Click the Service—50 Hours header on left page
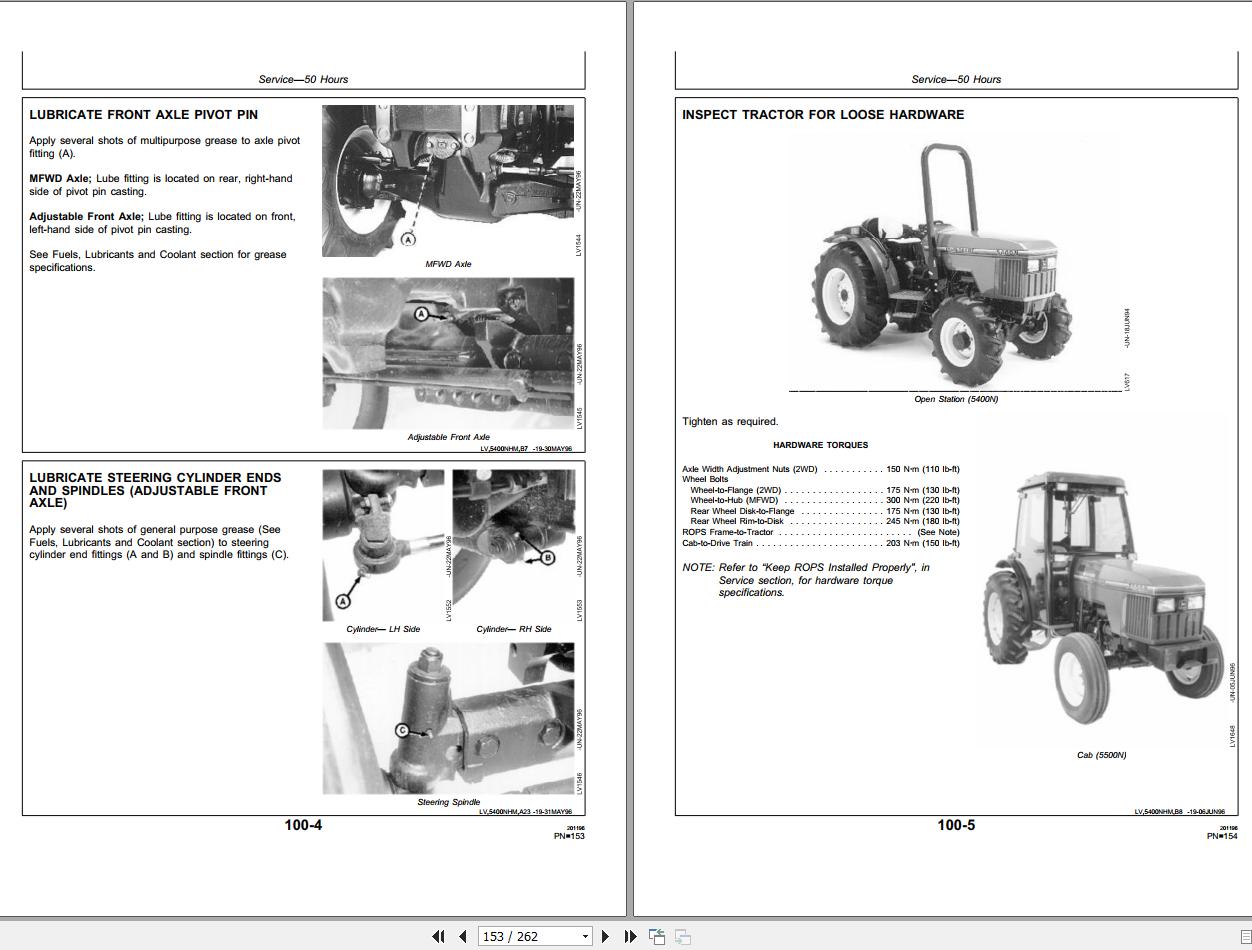The width and height of the screenshot is (1252, 950). click(304, 78)
